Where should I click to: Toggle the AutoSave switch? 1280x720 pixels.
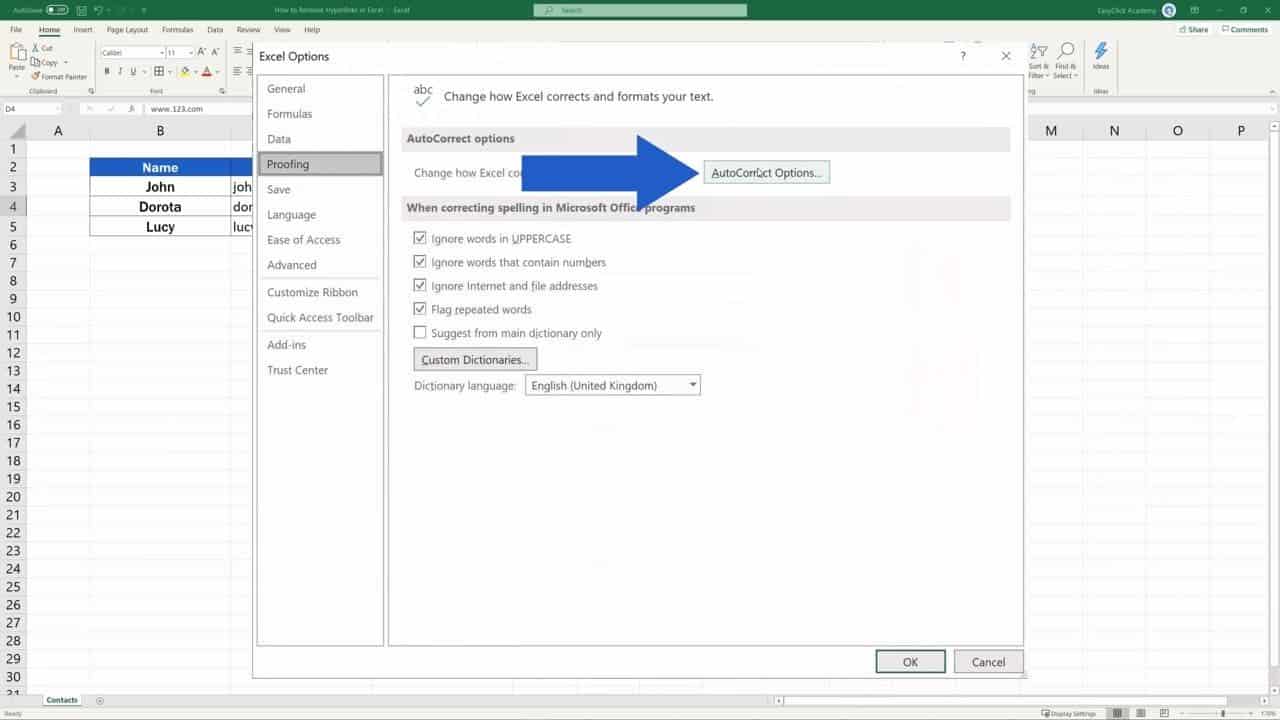pyautogui.click(x=56, y=10)
